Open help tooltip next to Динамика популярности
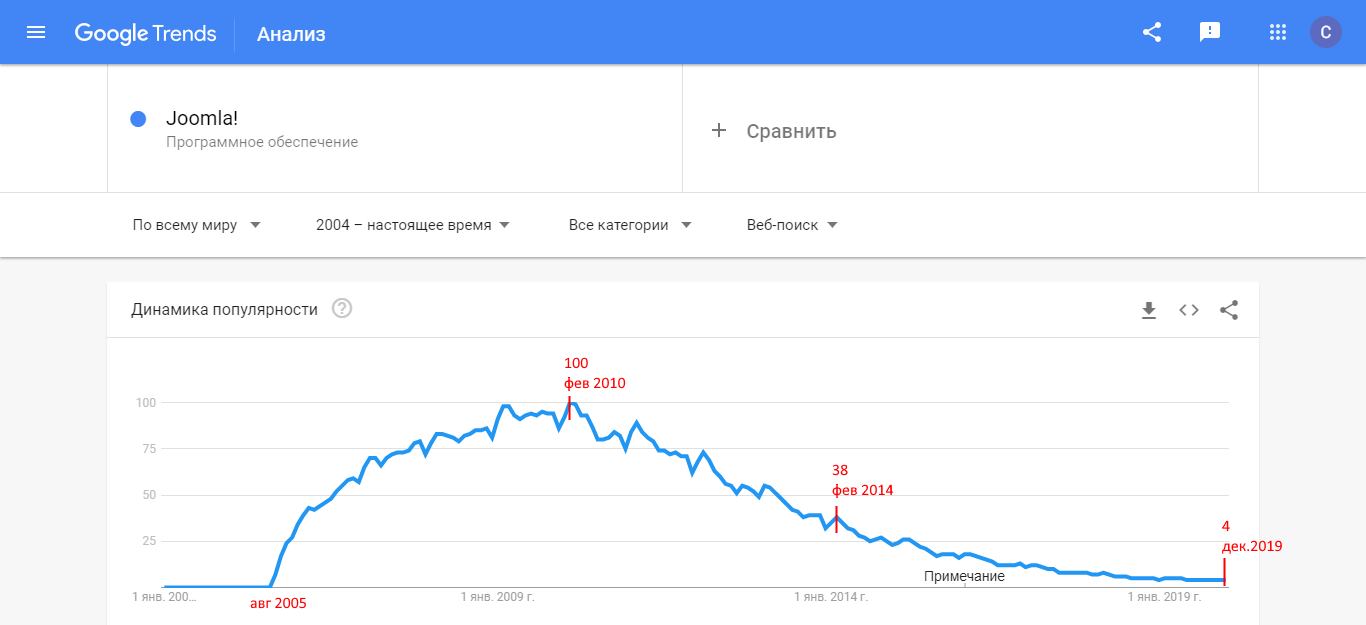This screenshot has height=625, width=1366. click(342, 309)
